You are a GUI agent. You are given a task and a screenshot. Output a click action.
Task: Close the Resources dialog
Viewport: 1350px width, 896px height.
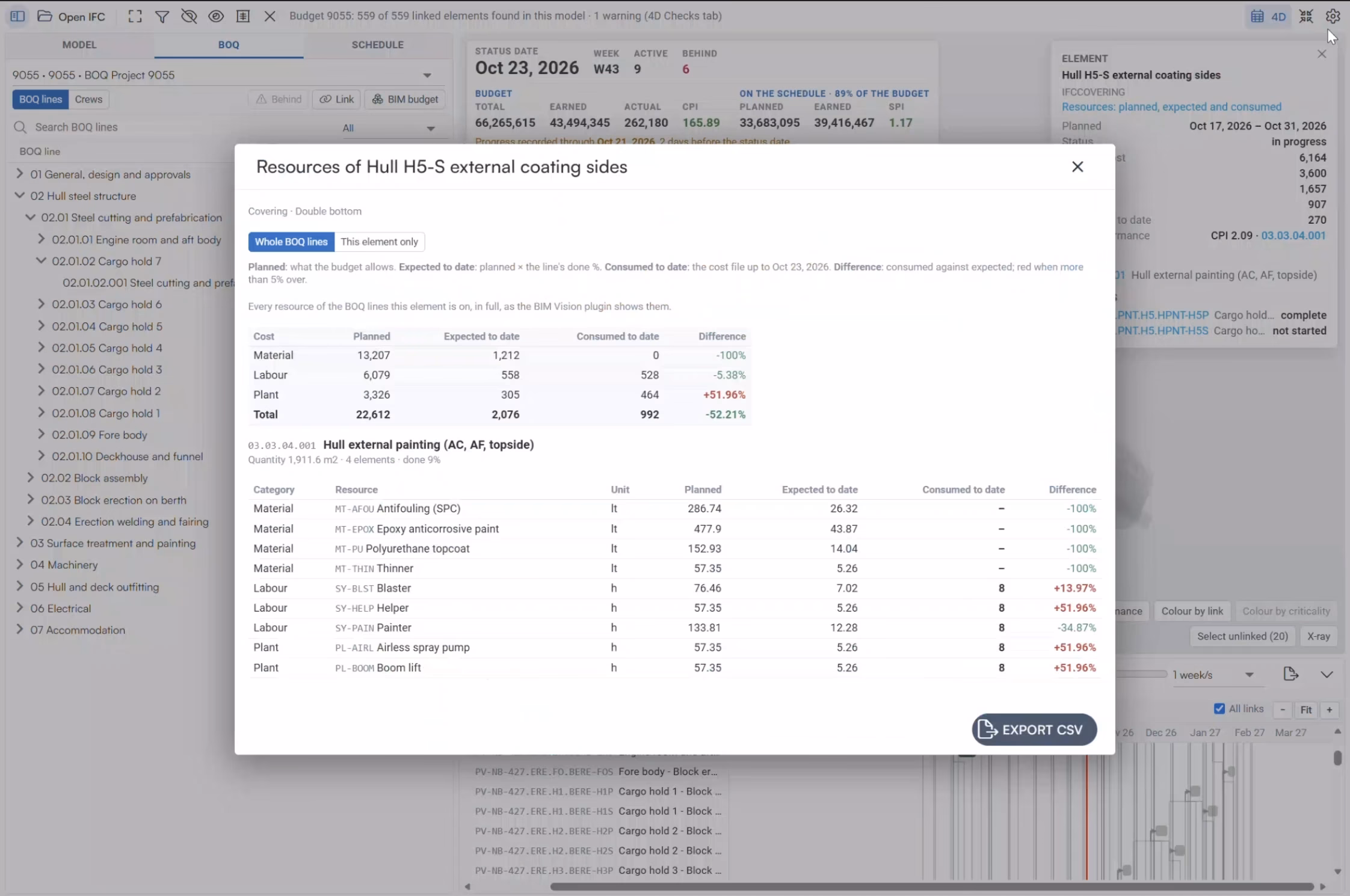click(x=1077, y=167)
